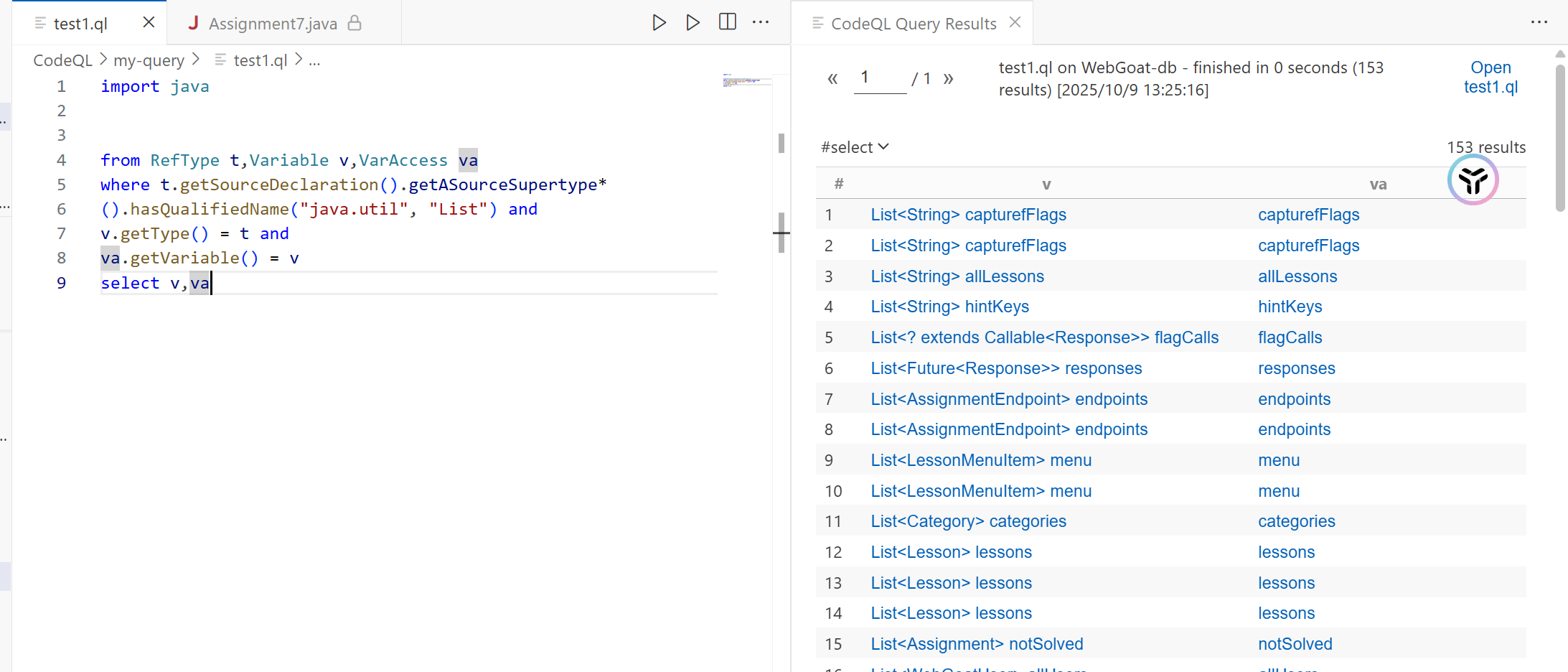Switch to the Assignment7.java tab
This screenshot has height=672, width=1568.
(x=273, y=24)
